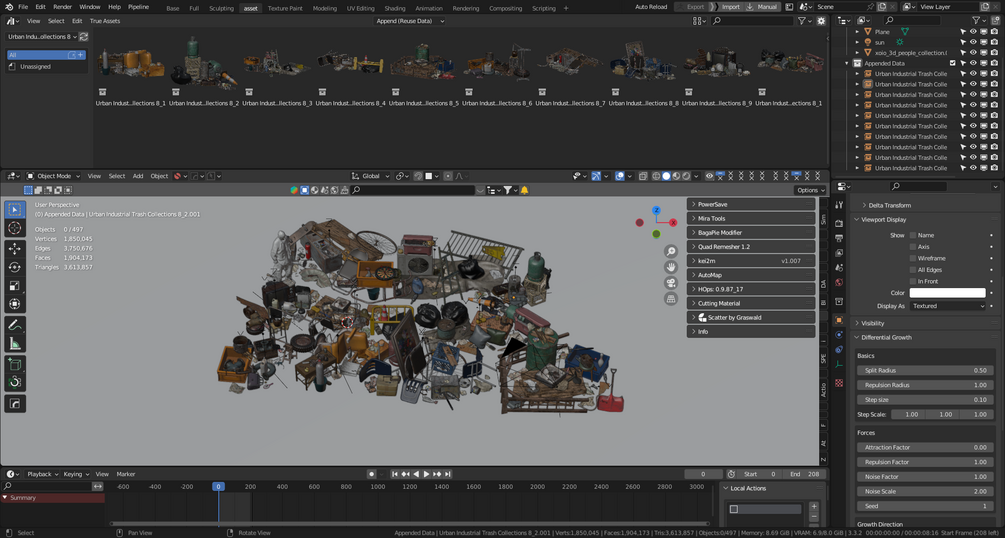
Task: Open the Sculpting workspace tab
Action: point(221,8)
